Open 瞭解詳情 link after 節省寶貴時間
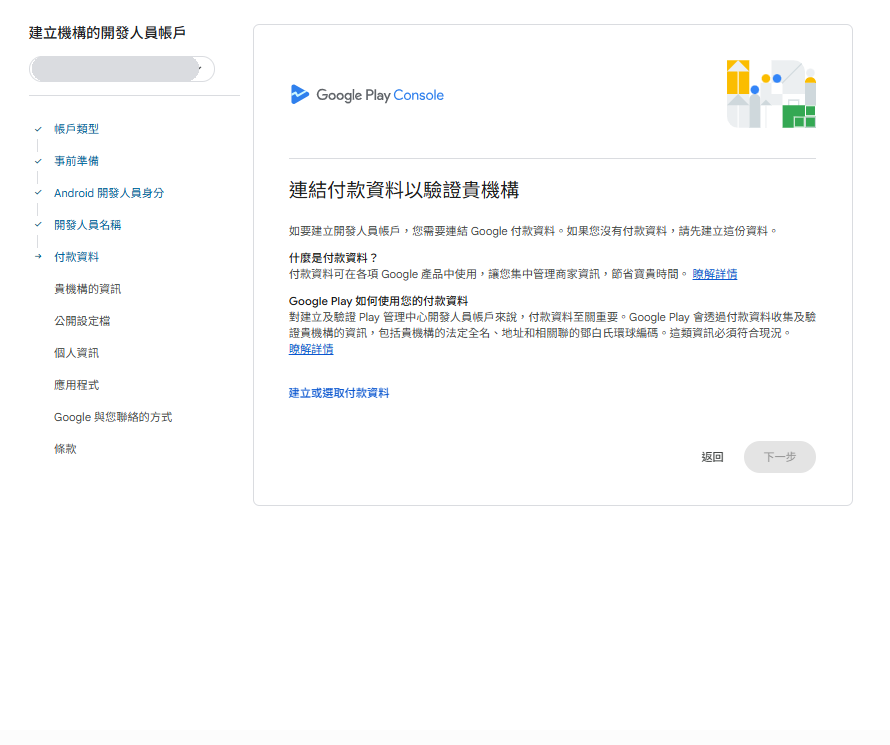890x745 pixels. [715, 274]
